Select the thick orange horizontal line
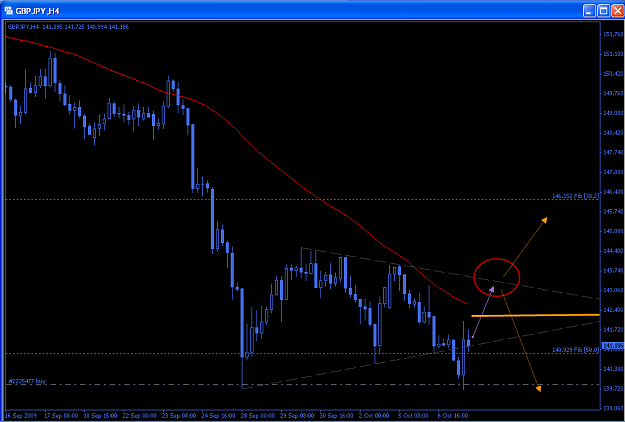625x422 pixels. [535, 315]
